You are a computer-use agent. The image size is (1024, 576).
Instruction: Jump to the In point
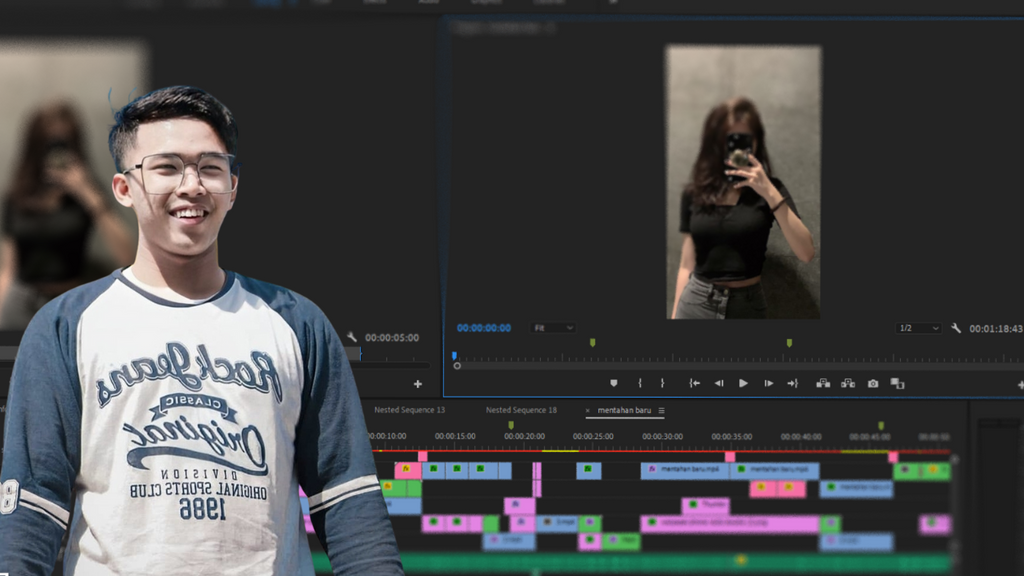click(x=694, y=383)
